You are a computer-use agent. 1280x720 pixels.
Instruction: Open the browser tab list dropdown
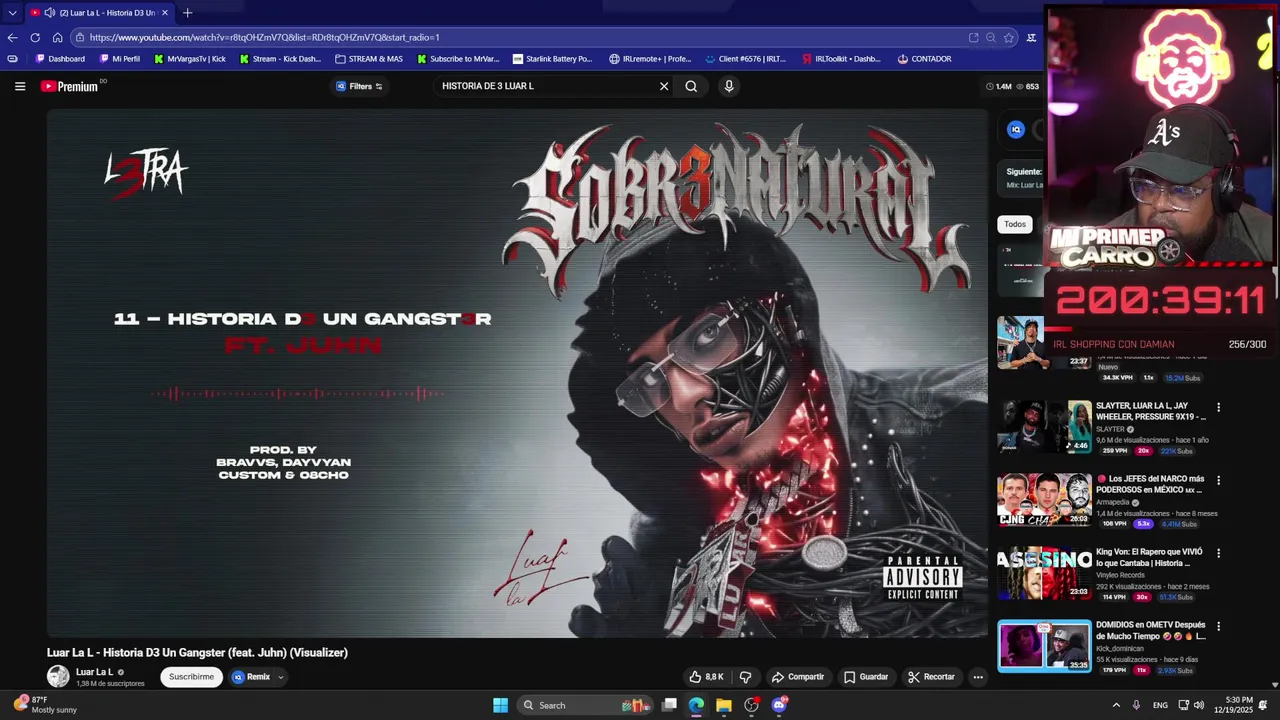coord(12,13)
